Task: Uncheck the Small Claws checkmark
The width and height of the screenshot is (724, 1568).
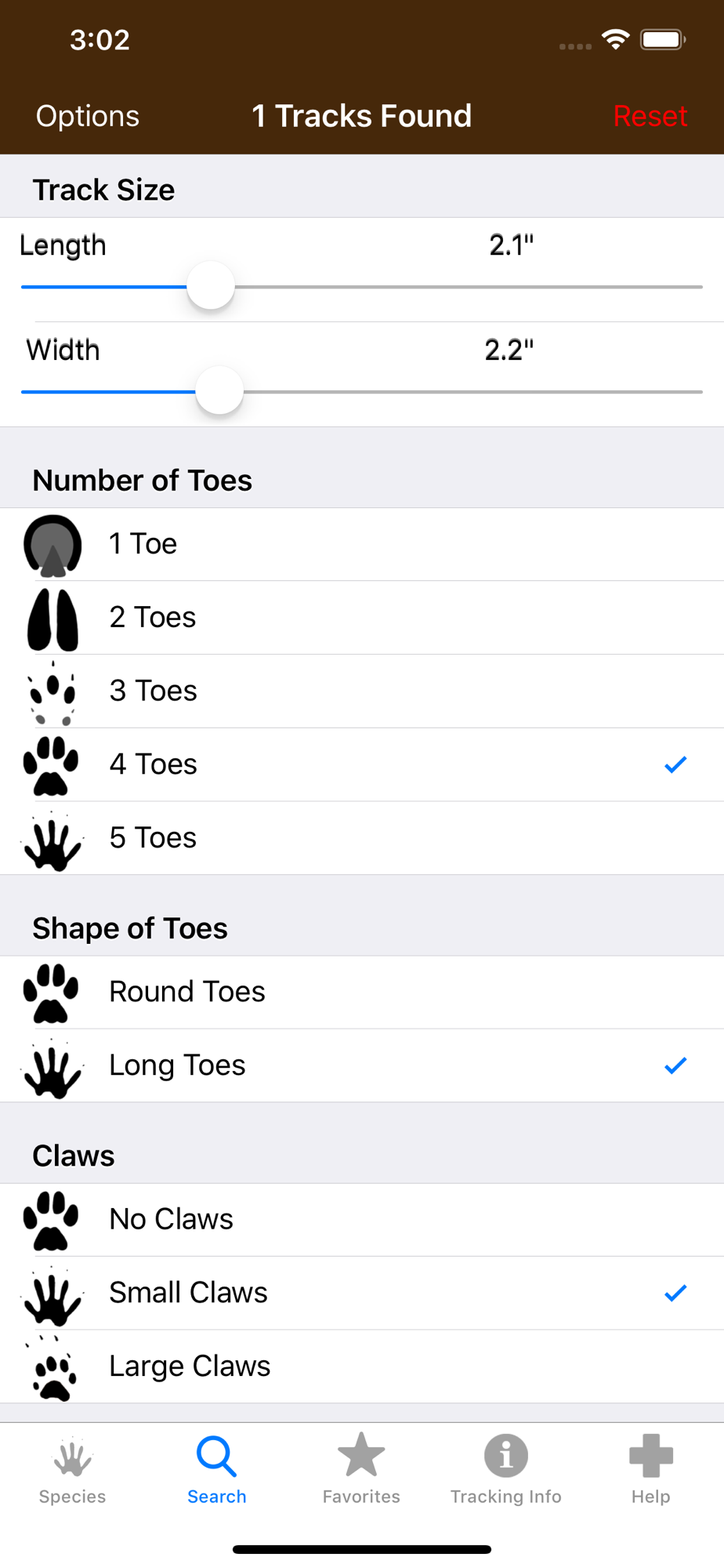Action: click(675, 1293)
